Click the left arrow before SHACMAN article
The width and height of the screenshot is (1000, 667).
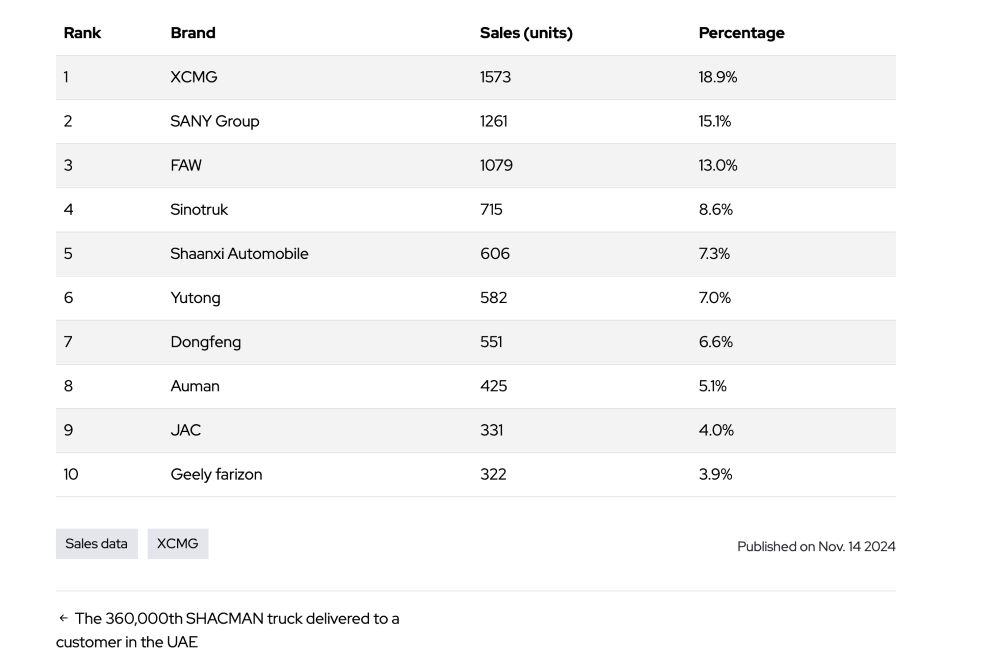coord(63,619)
